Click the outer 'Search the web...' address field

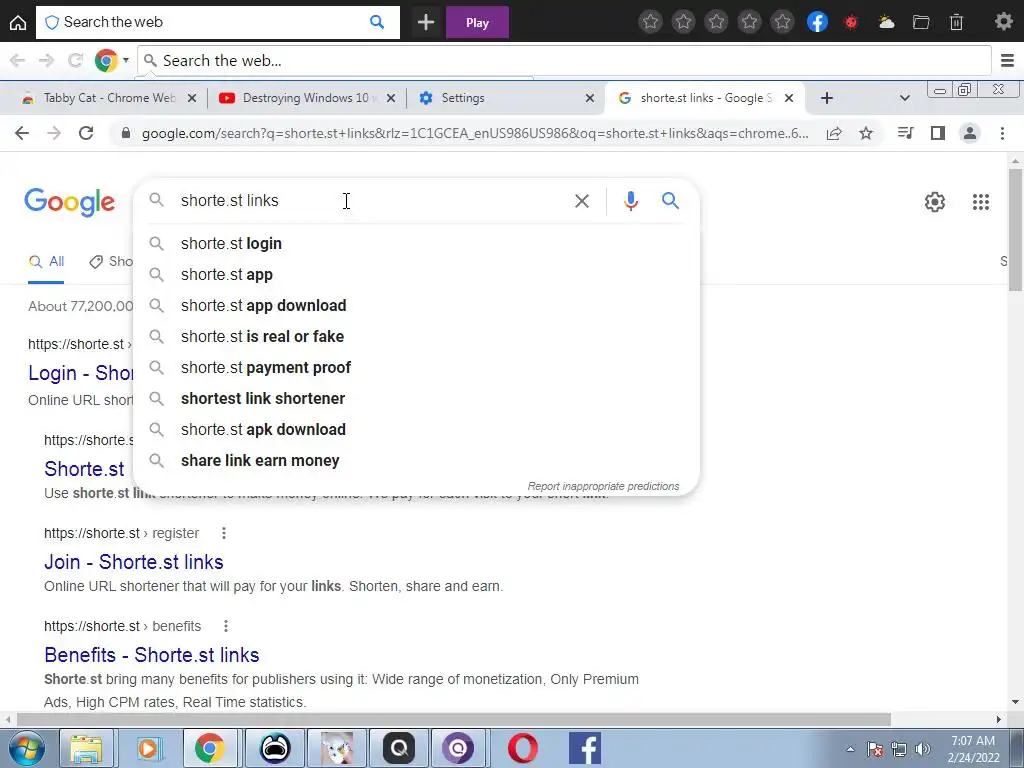tap(564, 61)
